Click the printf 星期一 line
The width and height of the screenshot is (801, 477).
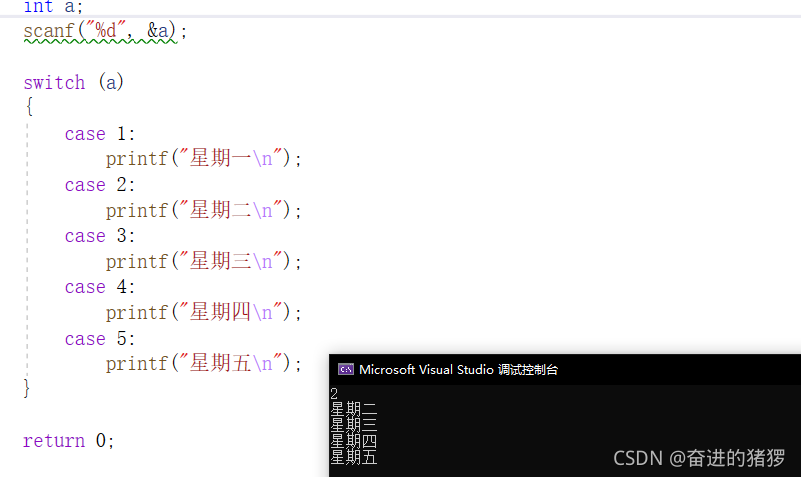pyautogui.click(x=204, y=158)
